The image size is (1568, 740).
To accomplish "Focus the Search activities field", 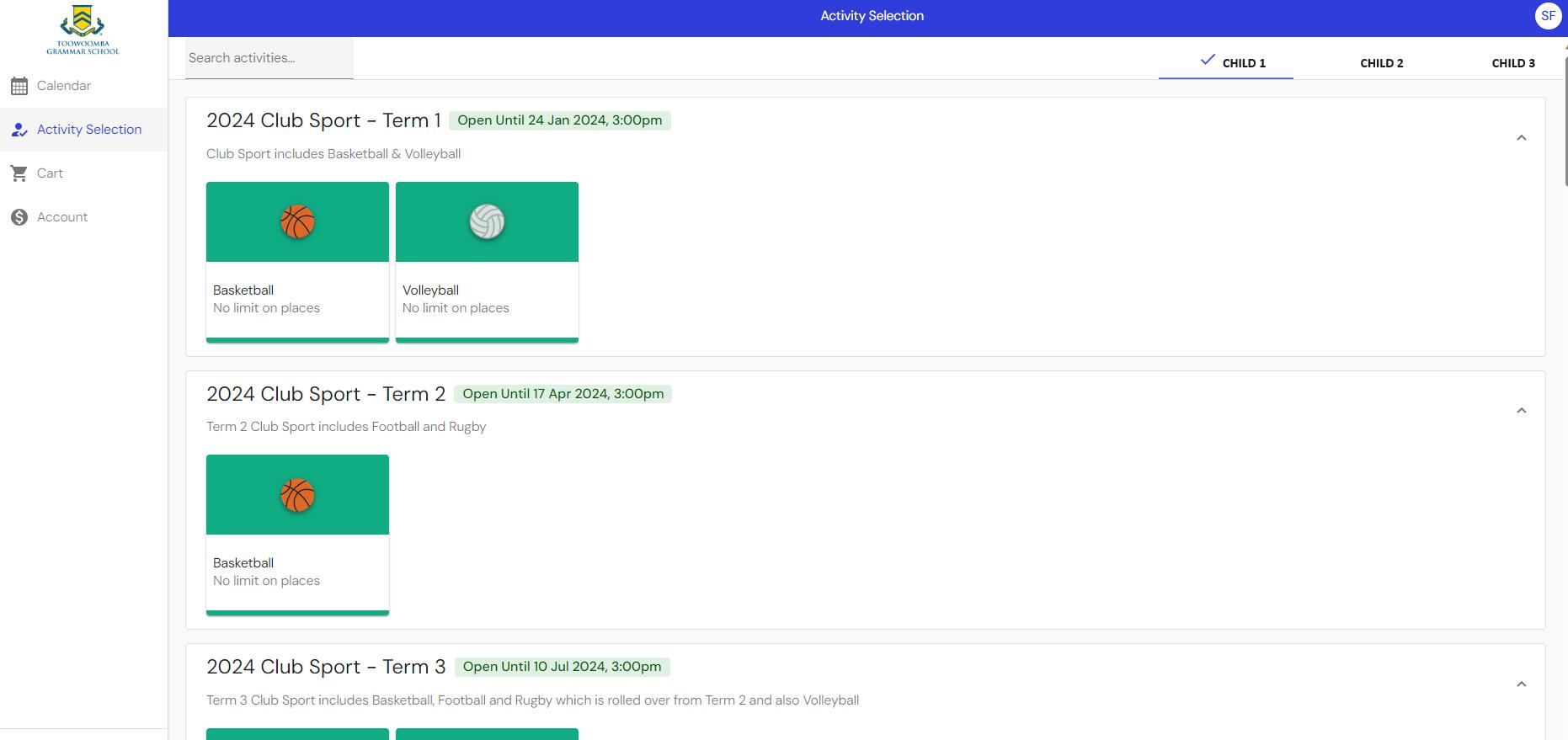I will tap(269, 58).
